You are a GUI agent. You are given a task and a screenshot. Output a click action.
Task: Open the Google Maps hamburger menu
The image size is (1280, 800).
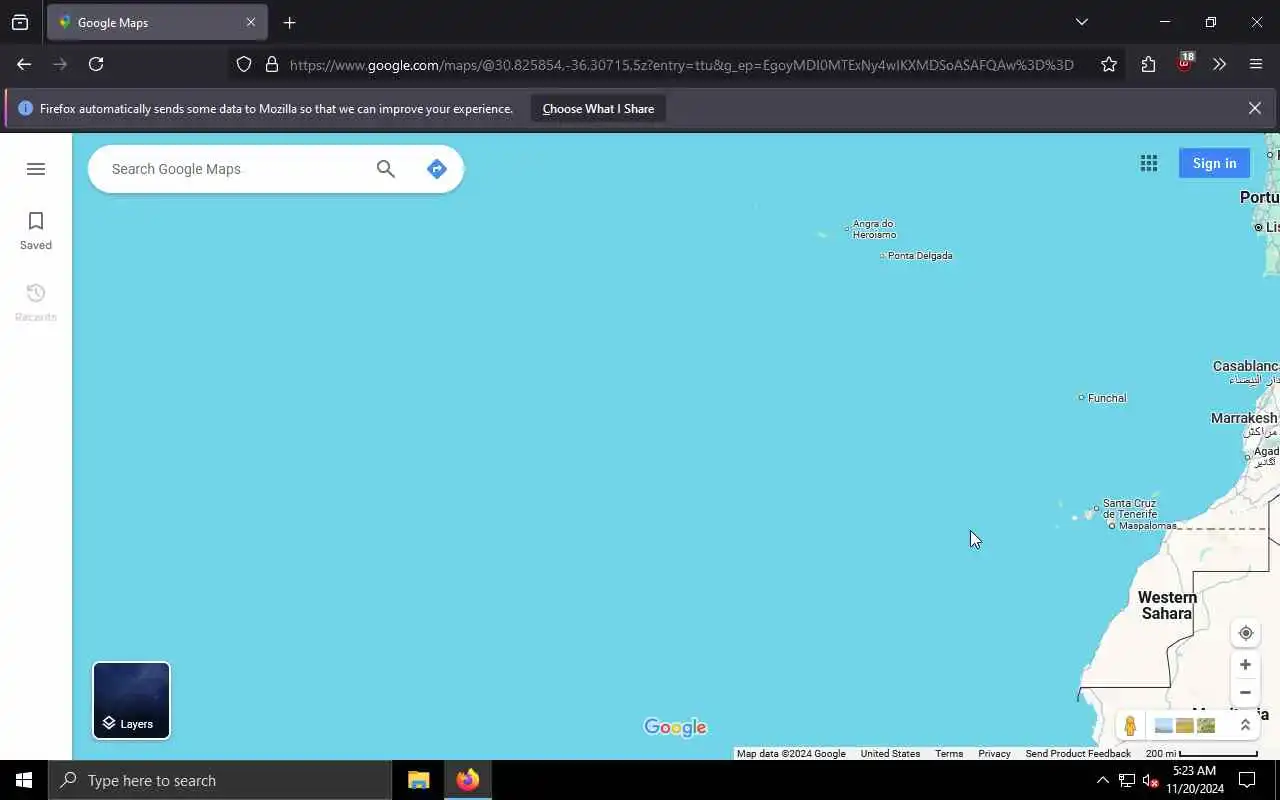36,169
